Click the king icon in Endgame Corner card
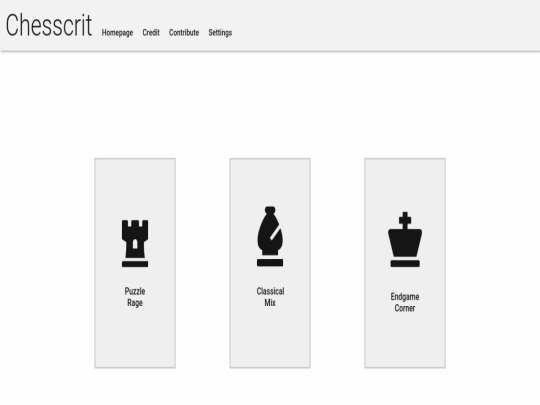Image resolution: width=540 pixels, height=405 pixels. click(405, 239)
